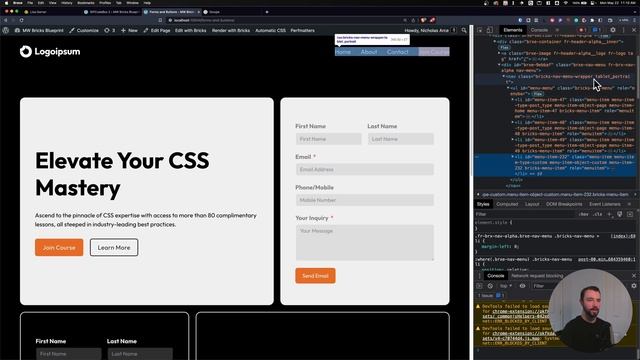Open the red error count badge in DevTools
This screenshot has height=360, width=640.
tap(582, 30)
